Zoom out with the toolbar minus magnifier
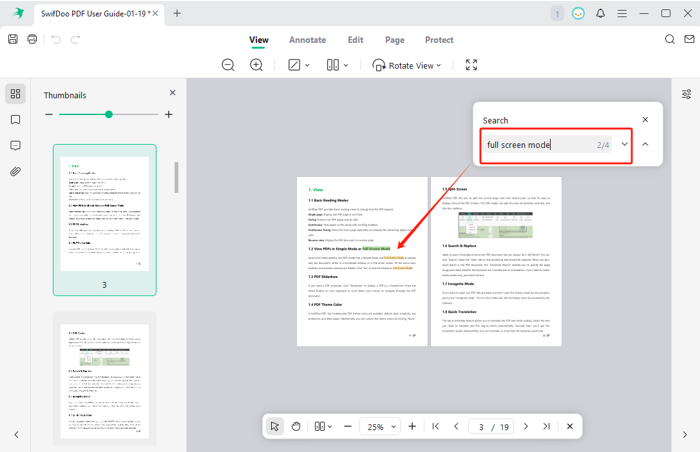700x452 pixels. [x=228, y=65]
